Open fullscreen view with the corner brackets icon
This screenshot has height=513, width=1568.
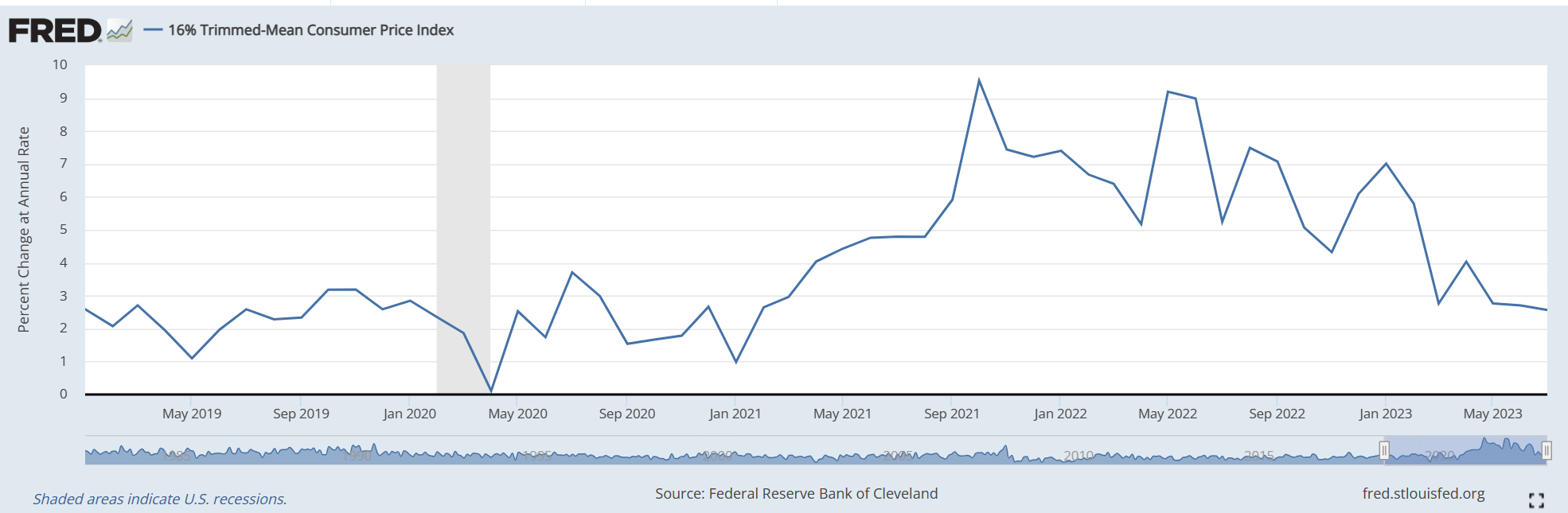1536,500
